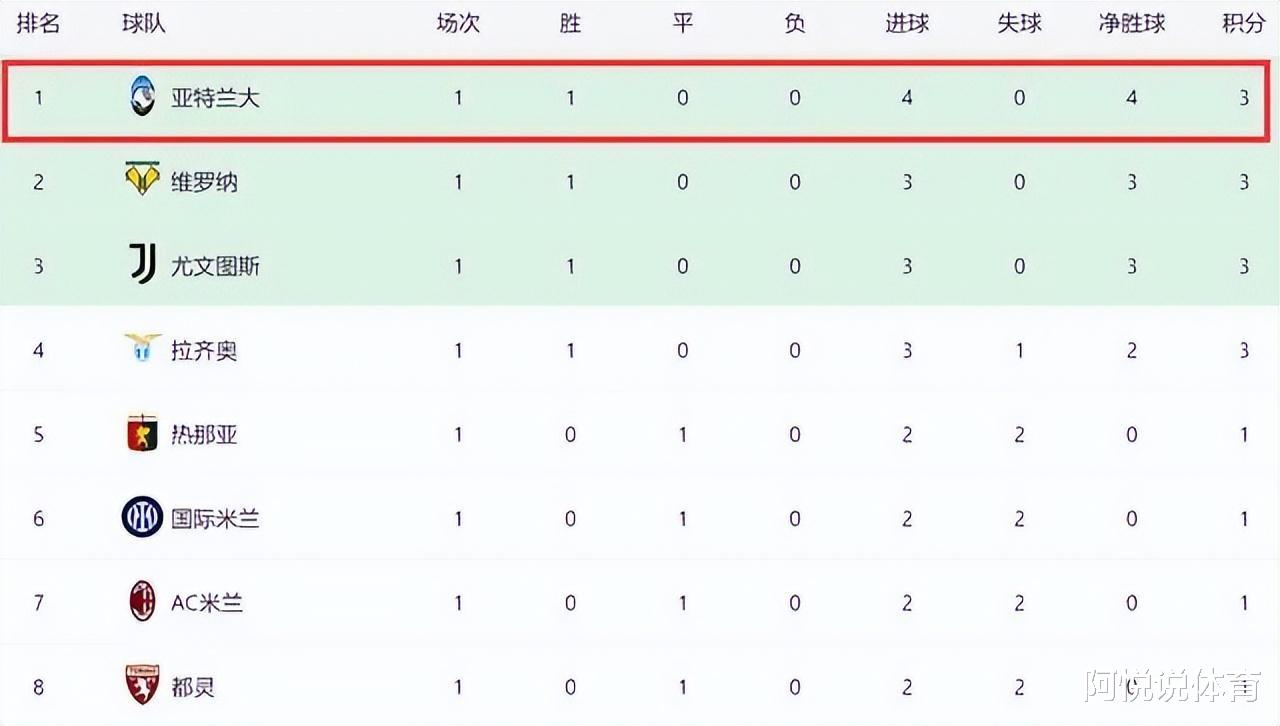1280x726 pixels.
Task: Click the AC Milan club crest
Action: [x=143, y=602]
